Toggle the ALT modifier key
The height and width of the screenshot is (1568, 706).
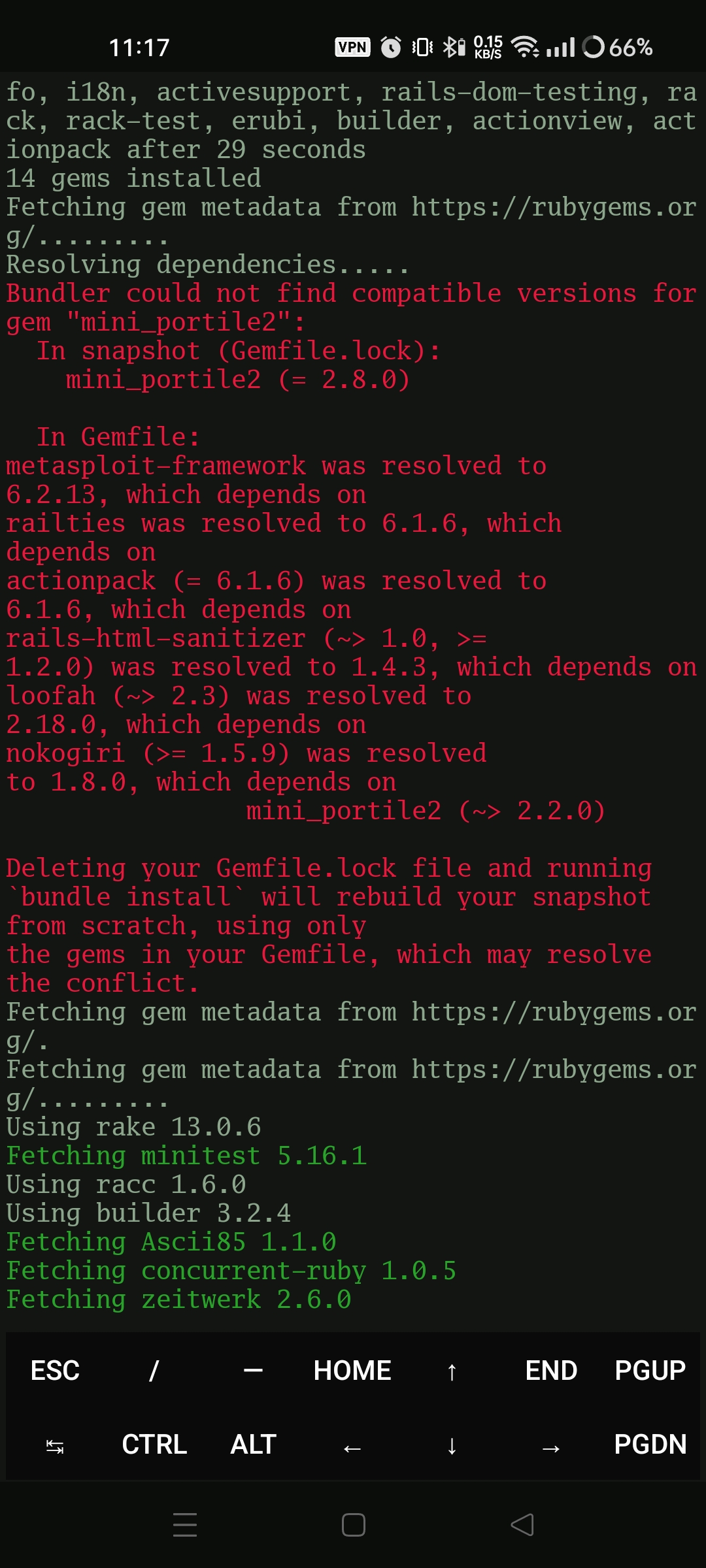click(x=252, y=1445)
